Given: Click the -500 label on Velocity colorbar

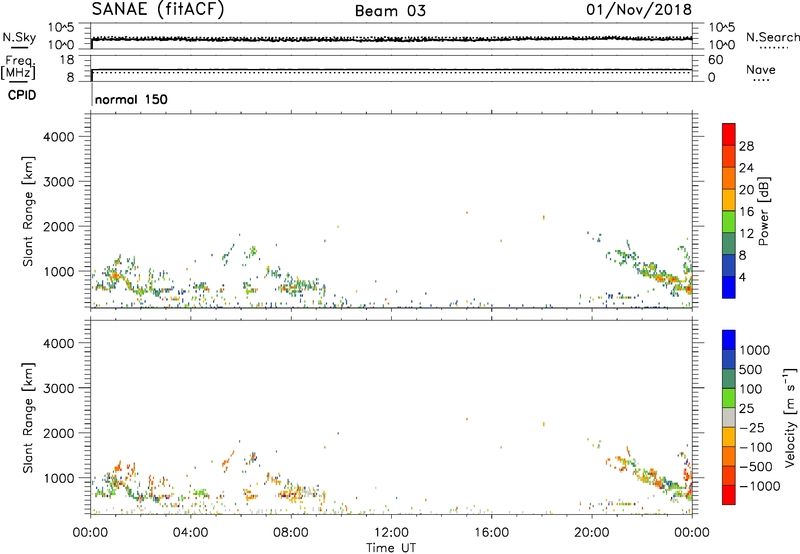Looking at the screenshot, I should point(756,466).
